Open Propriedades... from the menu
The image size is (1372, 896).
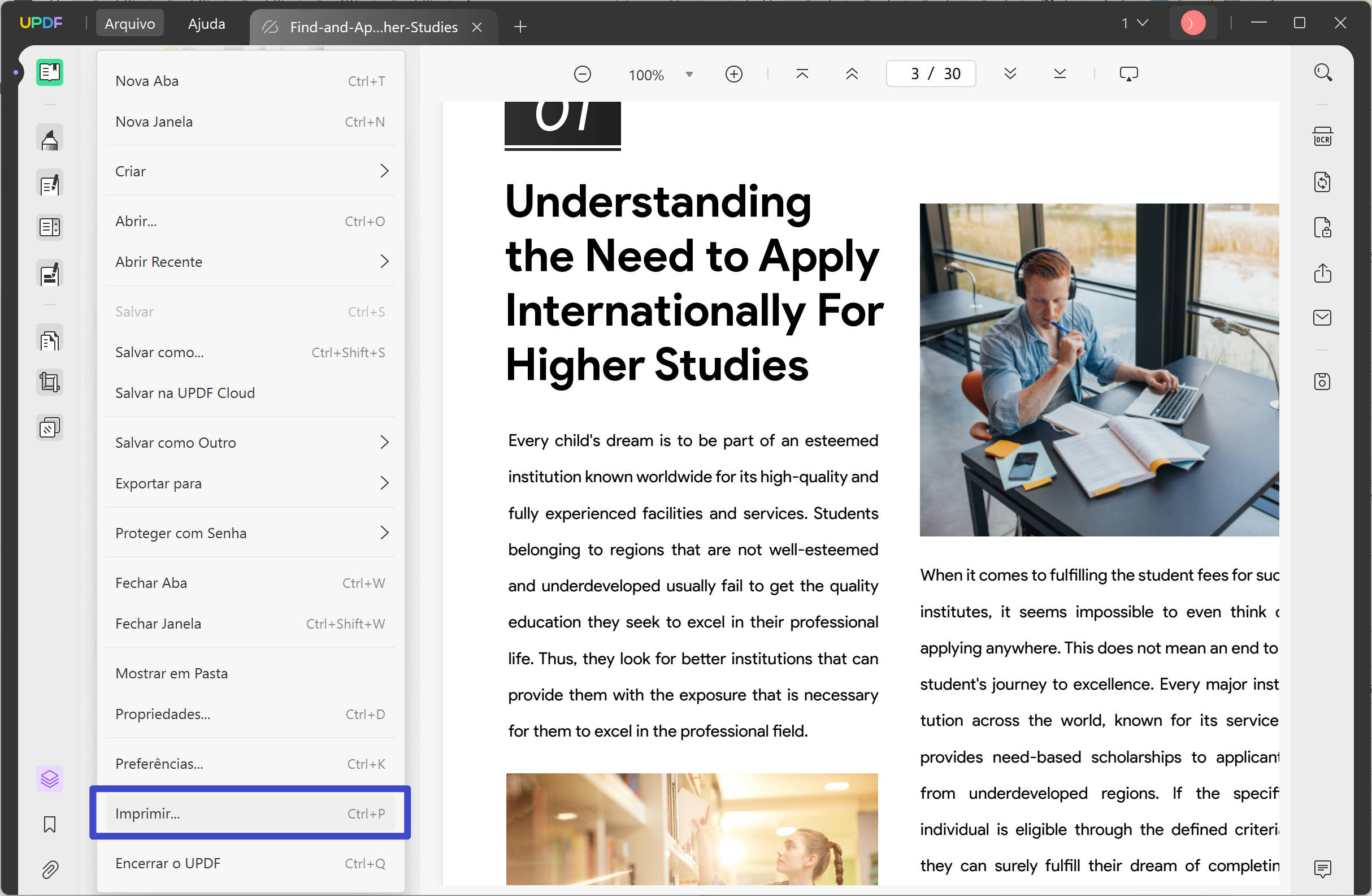pos(251,715)
